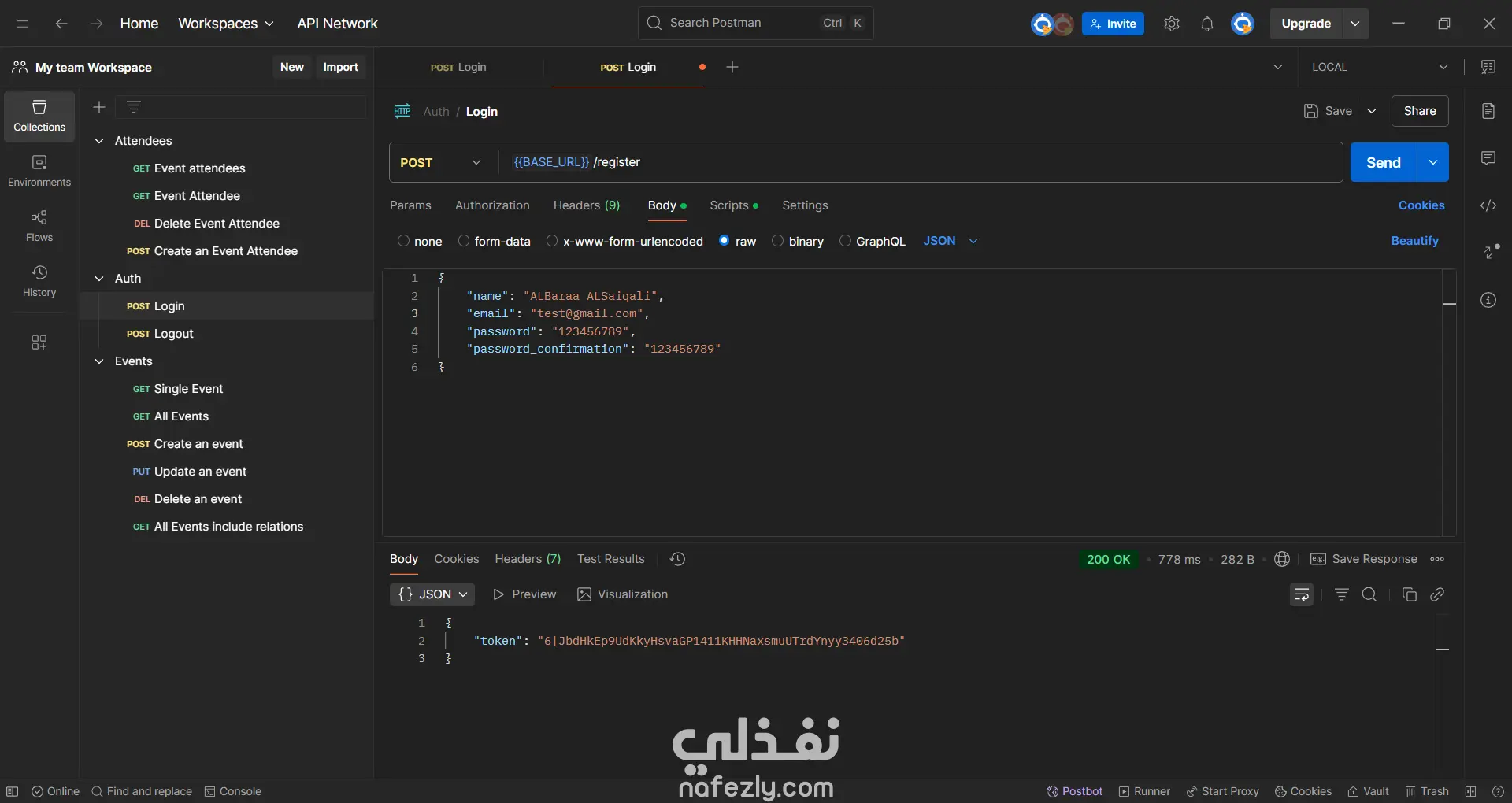Open the Collections sidebar panel
Screen dimensions: 1512x803
[39, 116]
